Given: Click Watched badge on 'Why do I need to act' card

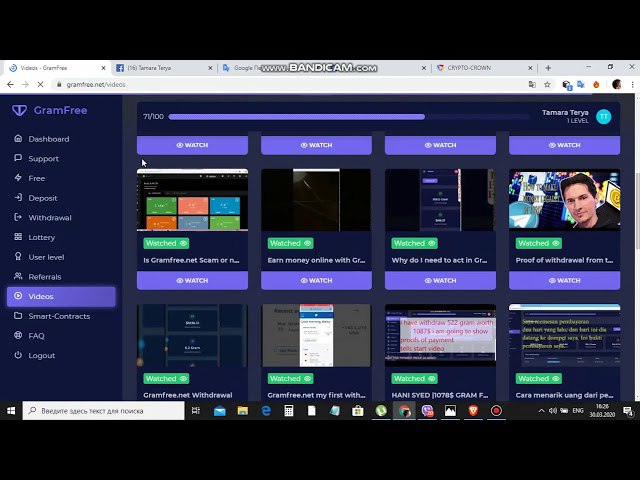Looking at the screenshot, I should [414, 243].
